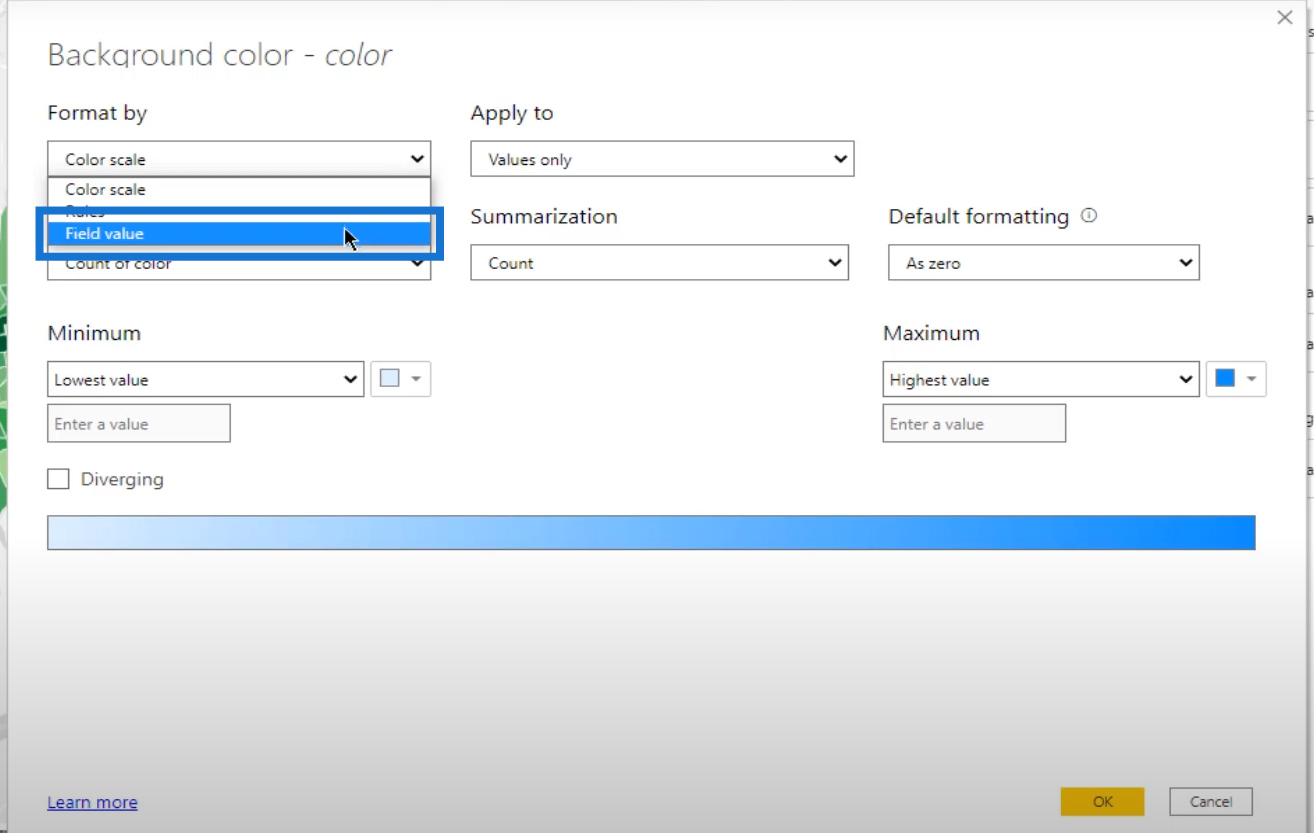Open the Default formatting dropdown
The image size is (1314, 833).
tap(1044, 263)
